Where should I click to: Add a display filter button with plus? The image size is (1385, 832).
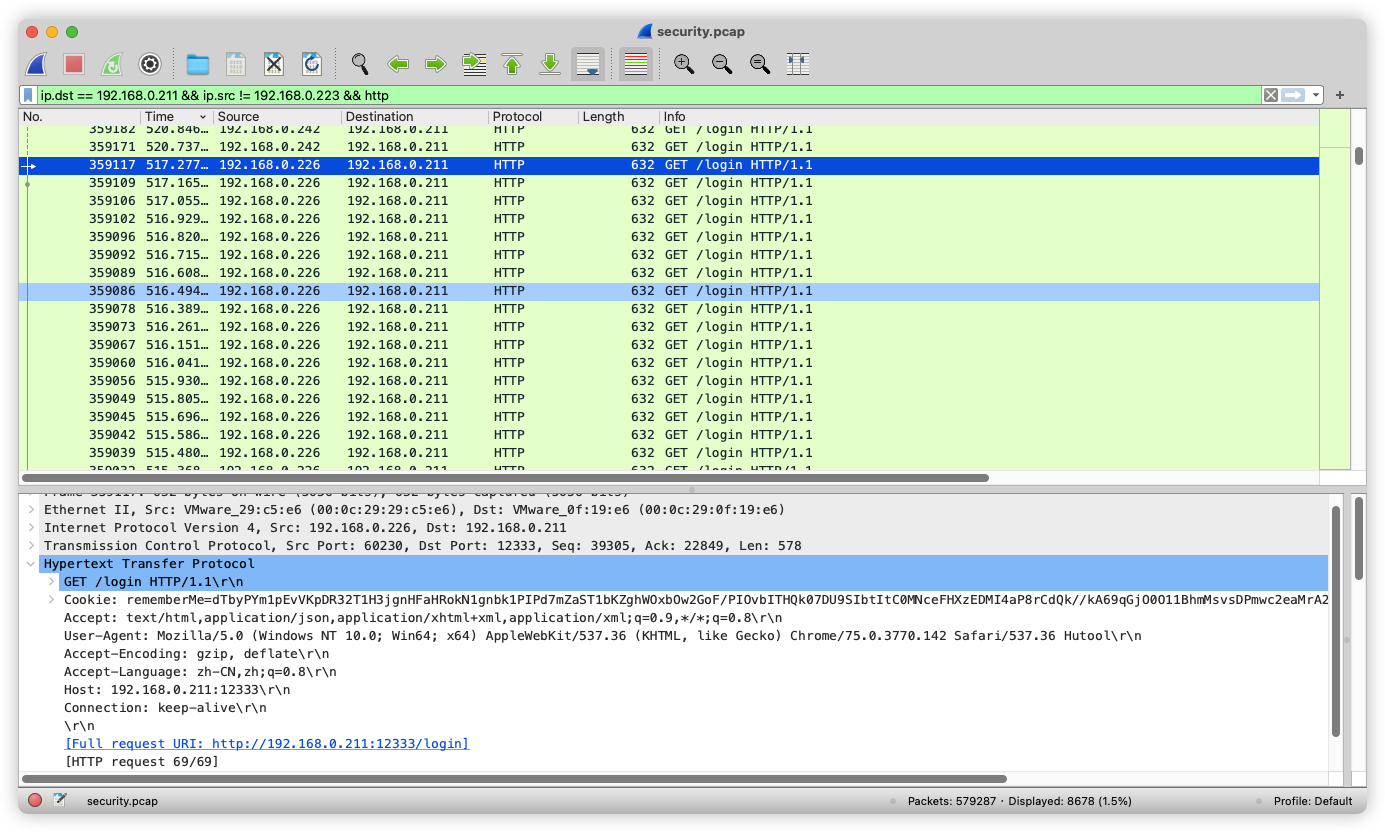(1340, 95)
